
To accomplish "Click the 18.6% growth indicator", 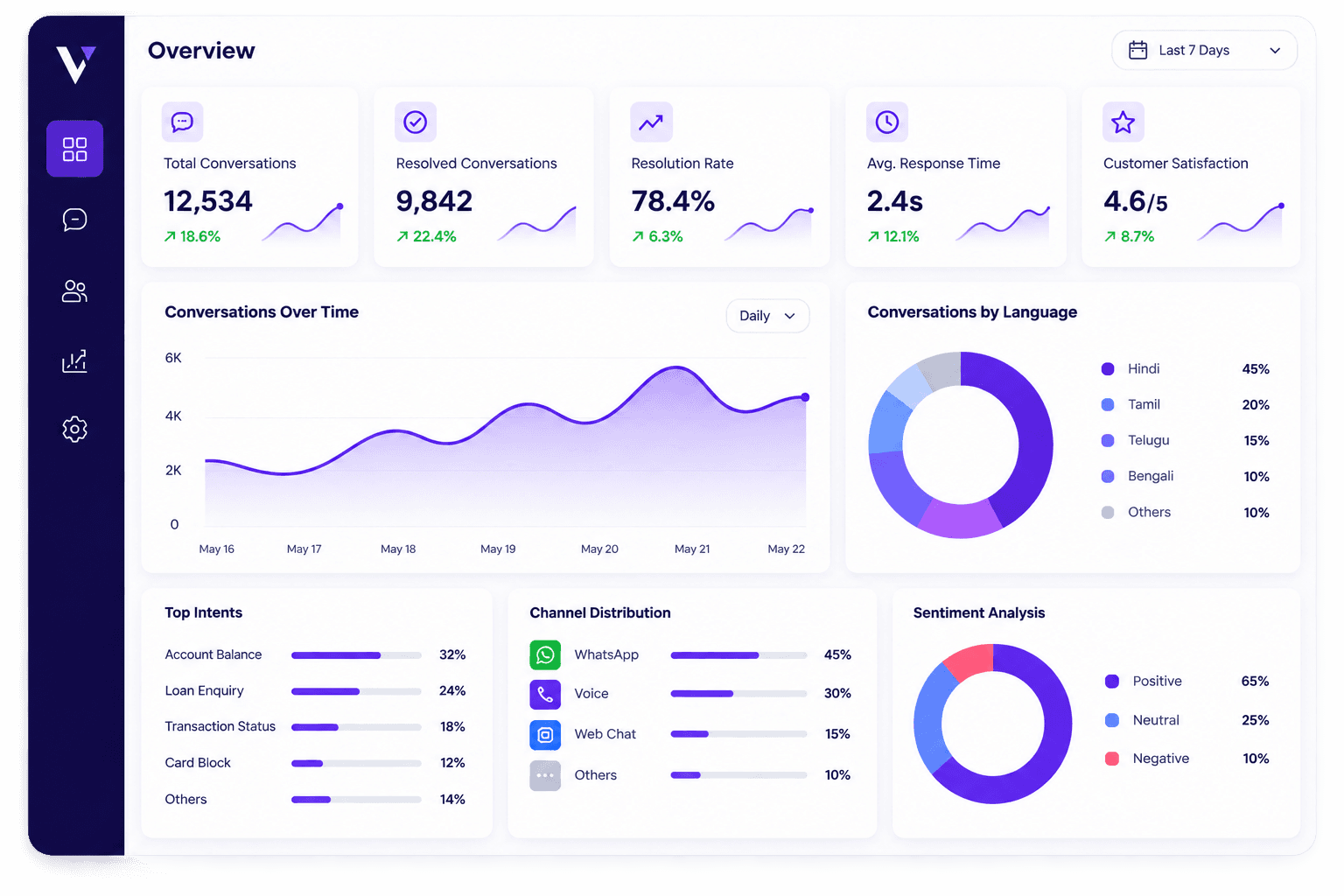I will (x=192, y=237).
